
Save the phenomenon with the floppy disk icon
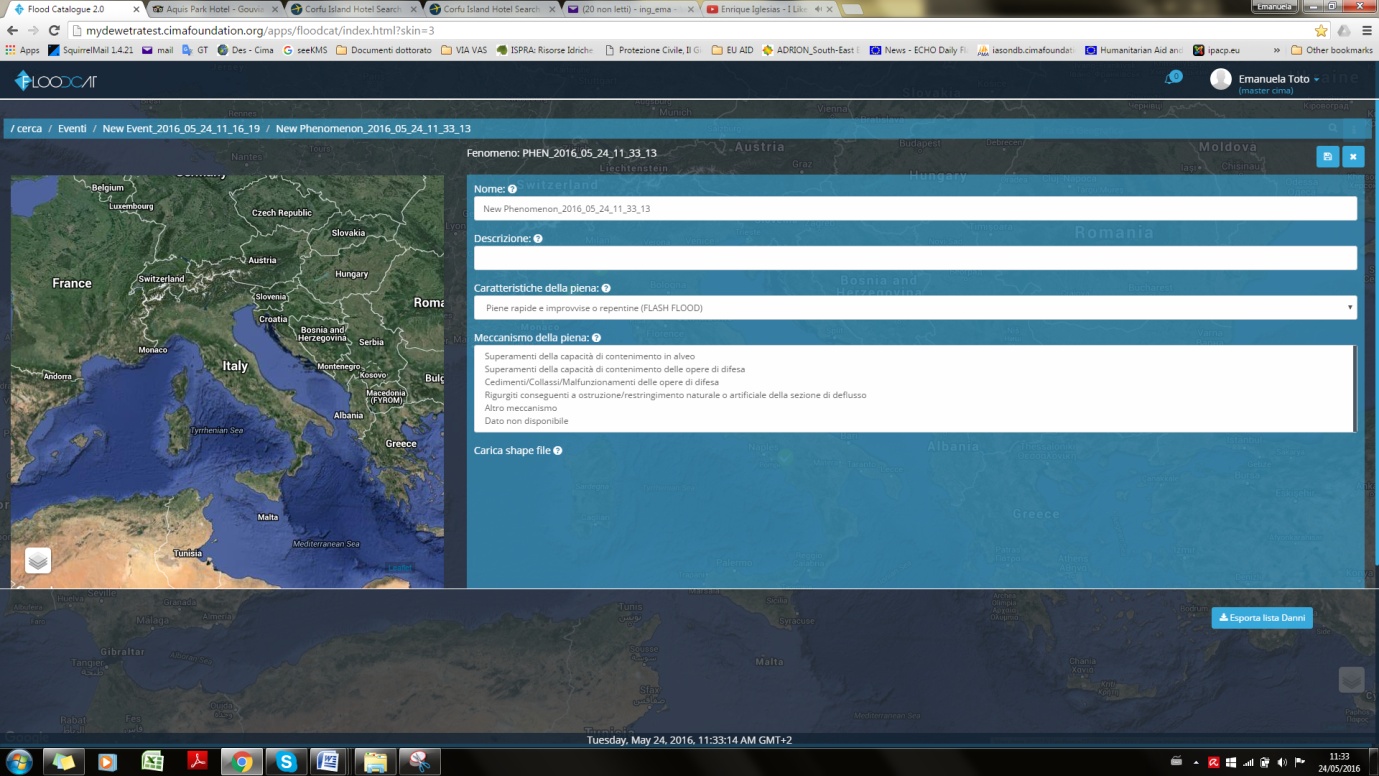(1327, 156)
